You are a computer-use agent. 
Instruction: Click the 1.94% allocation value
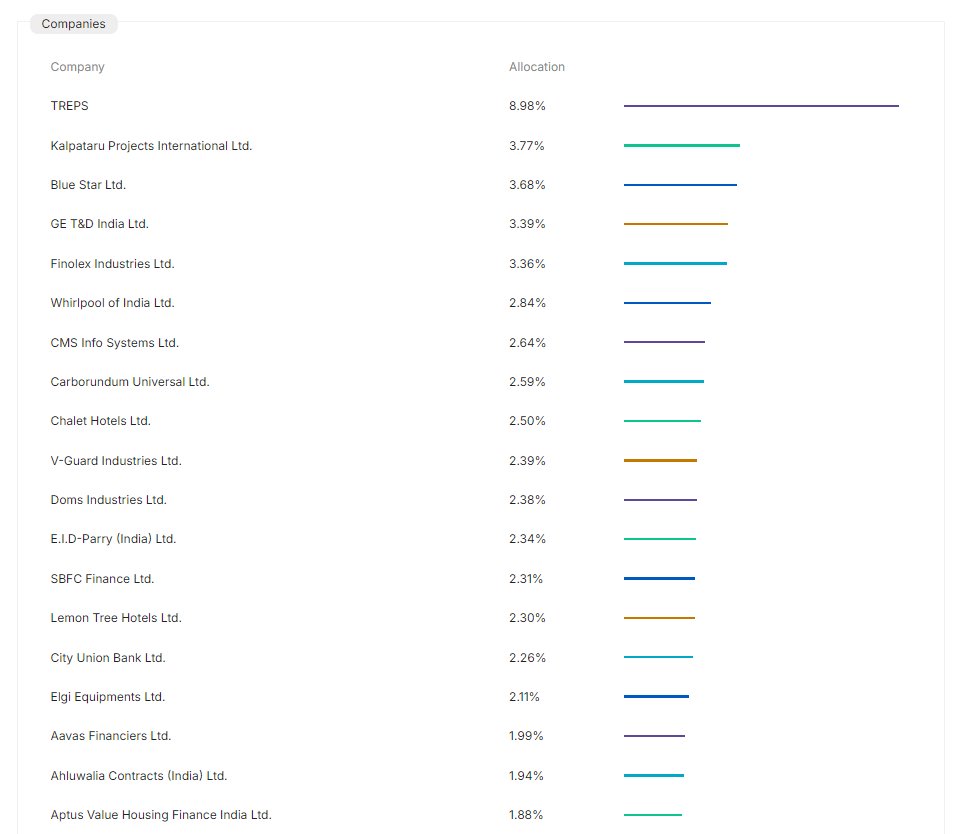click(526, 776)
